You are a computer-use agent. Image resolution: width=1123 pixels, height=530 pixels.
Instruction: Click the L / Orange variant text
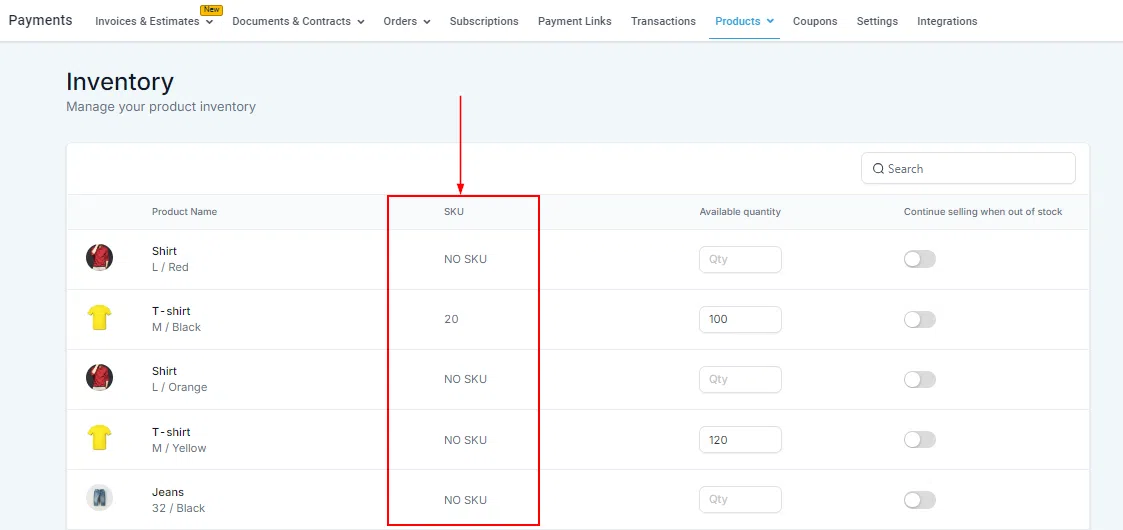coord(179,387)
